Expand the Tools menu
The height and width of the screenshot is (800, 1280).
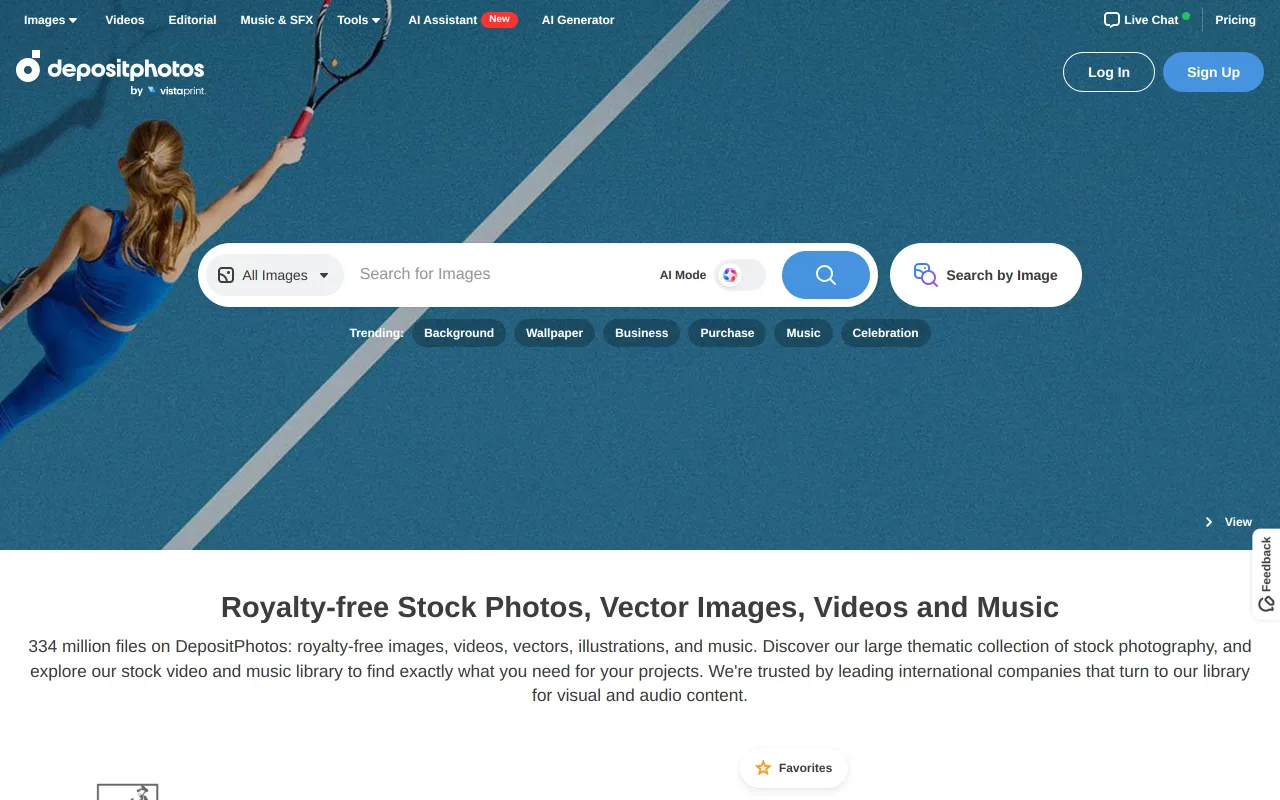[x=358, y=20]
